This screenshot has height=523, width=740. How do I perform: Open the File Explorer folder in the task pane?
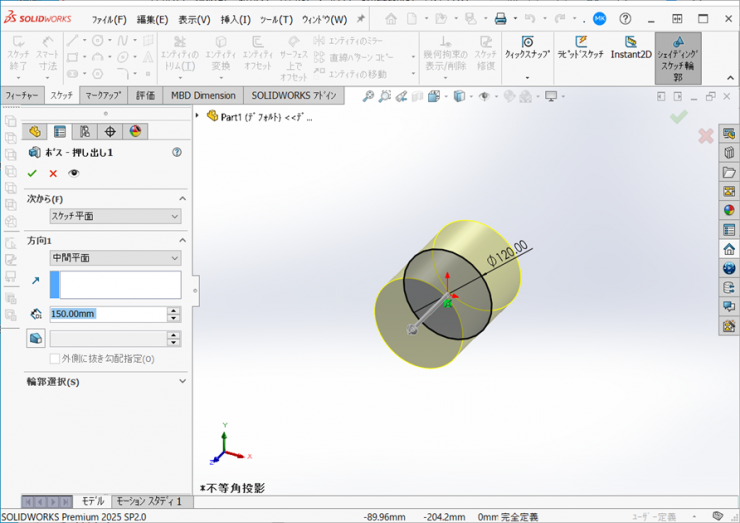[x=729, y=172]
